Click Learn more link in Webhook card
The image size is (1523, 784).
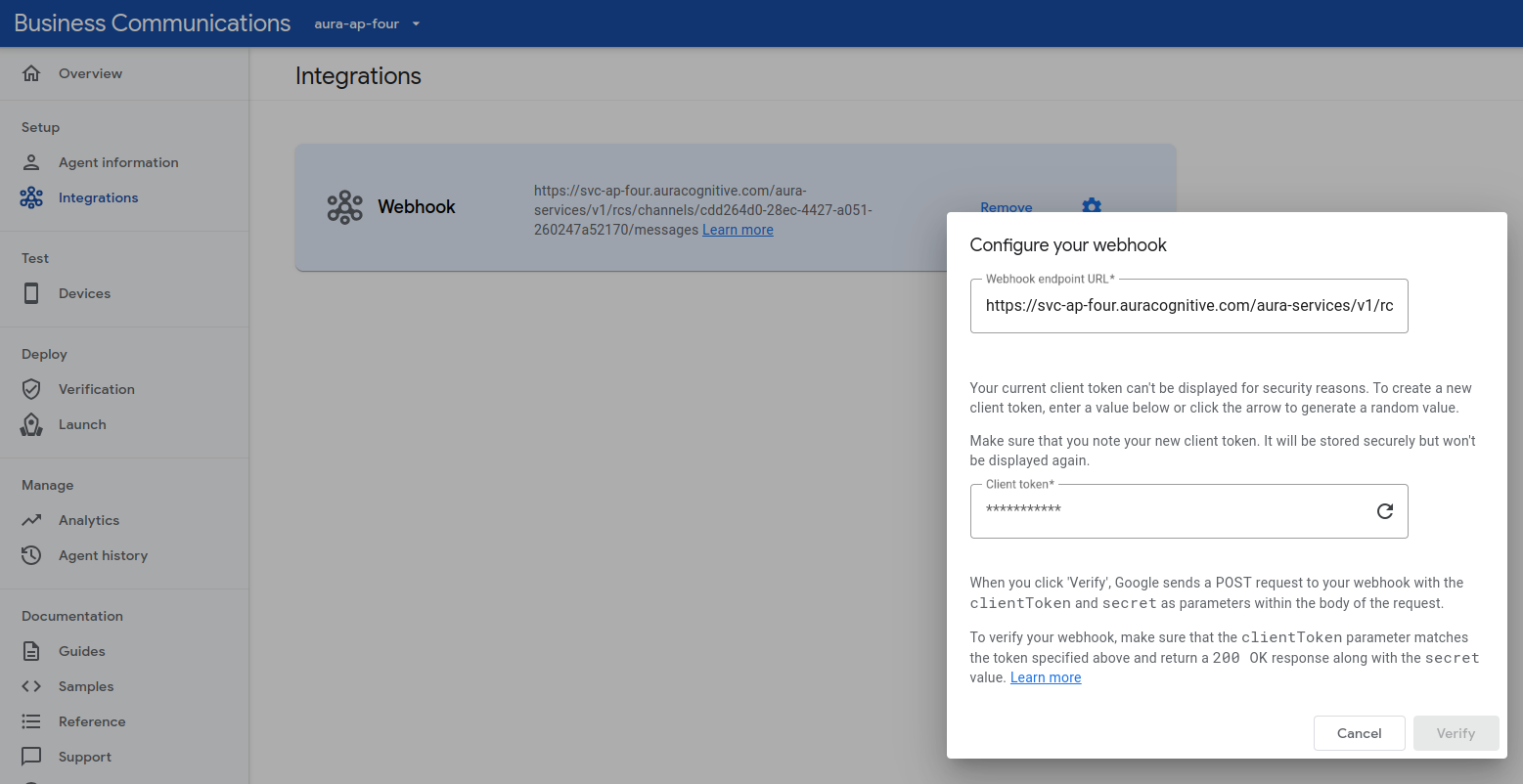[738, 230]
